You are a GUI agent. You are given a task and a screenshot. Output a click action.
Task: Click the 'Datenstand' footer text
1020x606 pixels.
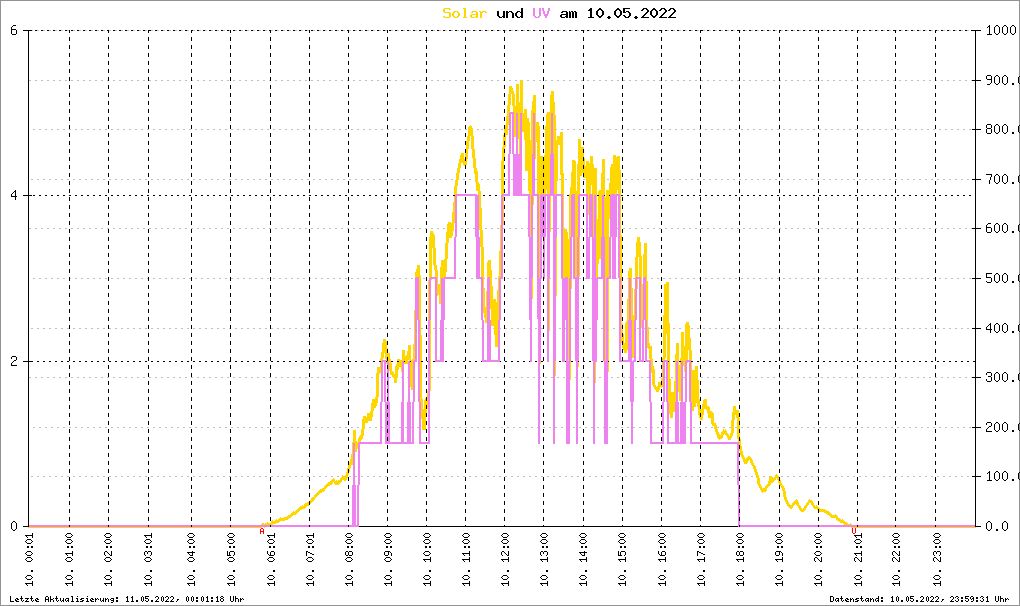pyautogui.click(x=919, y=599)
